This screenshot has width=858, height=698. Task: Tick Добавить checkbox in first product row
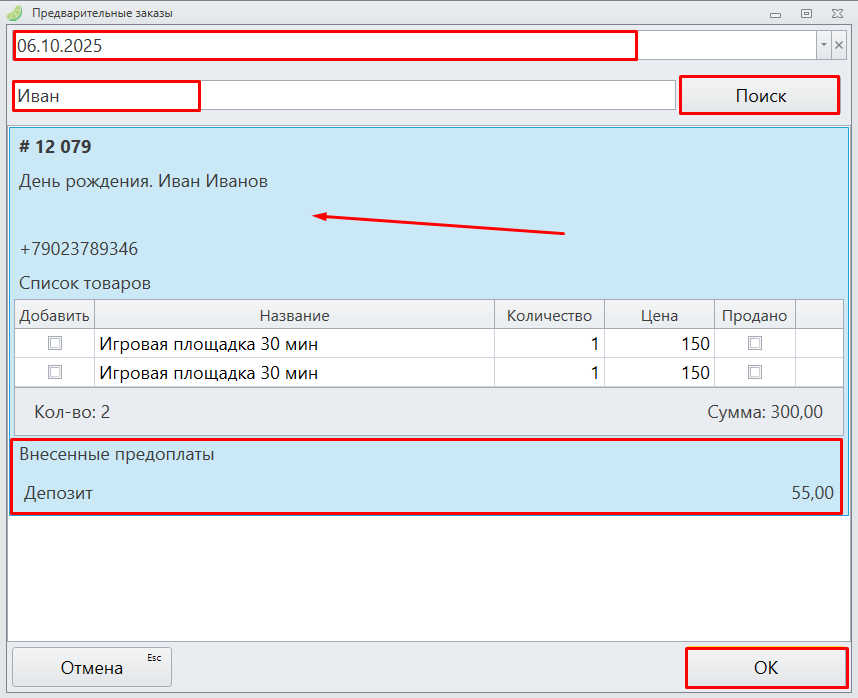point(55,343)
